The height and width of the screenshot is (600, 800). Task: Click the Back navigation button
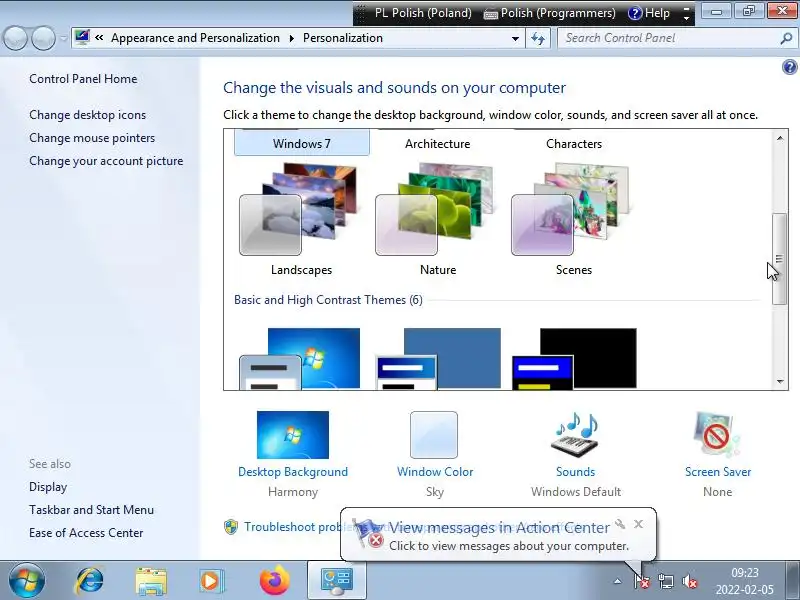pos(15,38)
